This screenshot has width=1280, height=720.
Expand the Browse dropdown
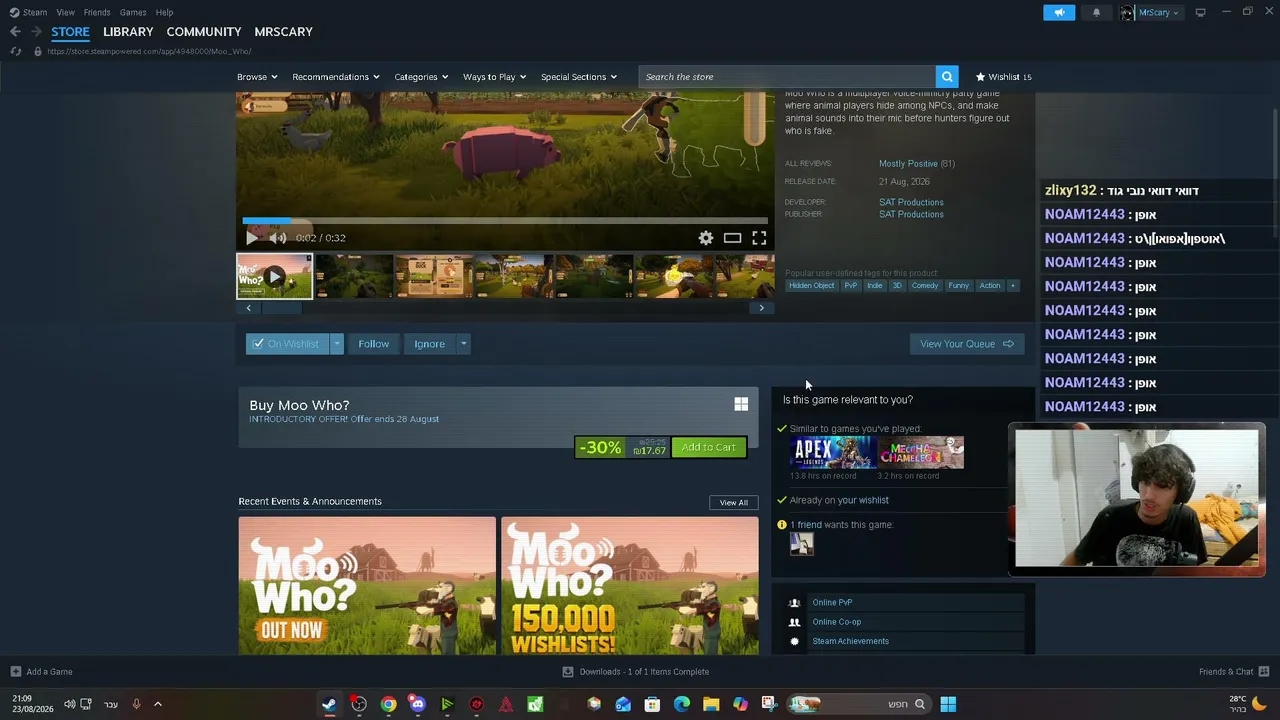point(257,77)
